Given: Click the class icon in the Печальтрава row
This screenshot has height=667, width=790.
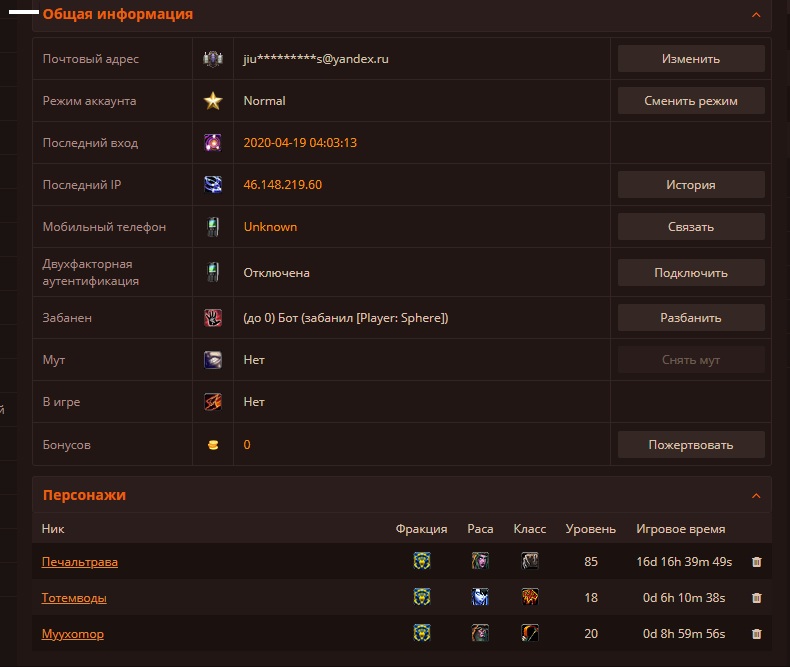Looking at the screenshot, I should (530, 562).
